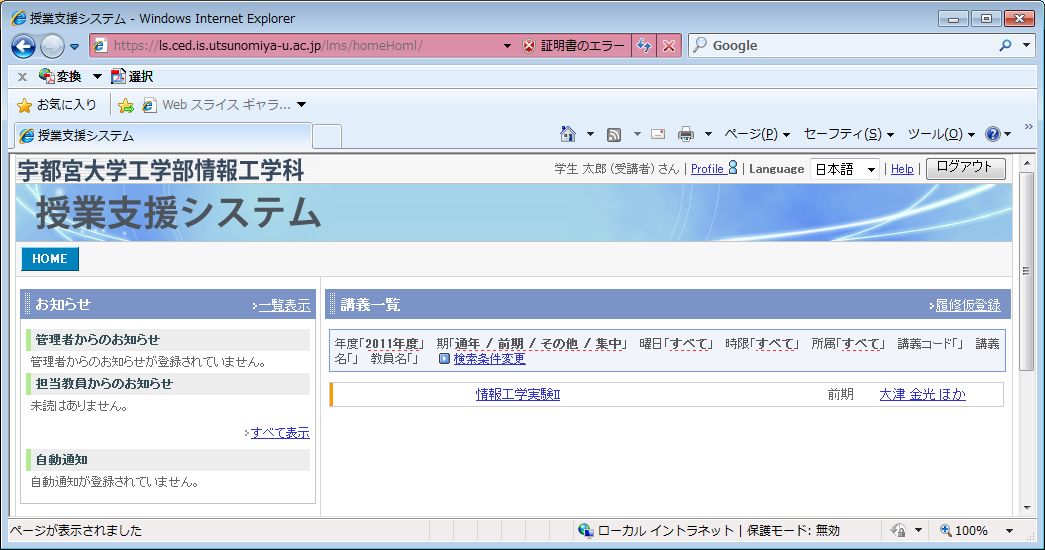This screenshot has width=1045, height=550.
Task: Expand the zoom level 100% dropdown
Action: (x=1009, y=531)
